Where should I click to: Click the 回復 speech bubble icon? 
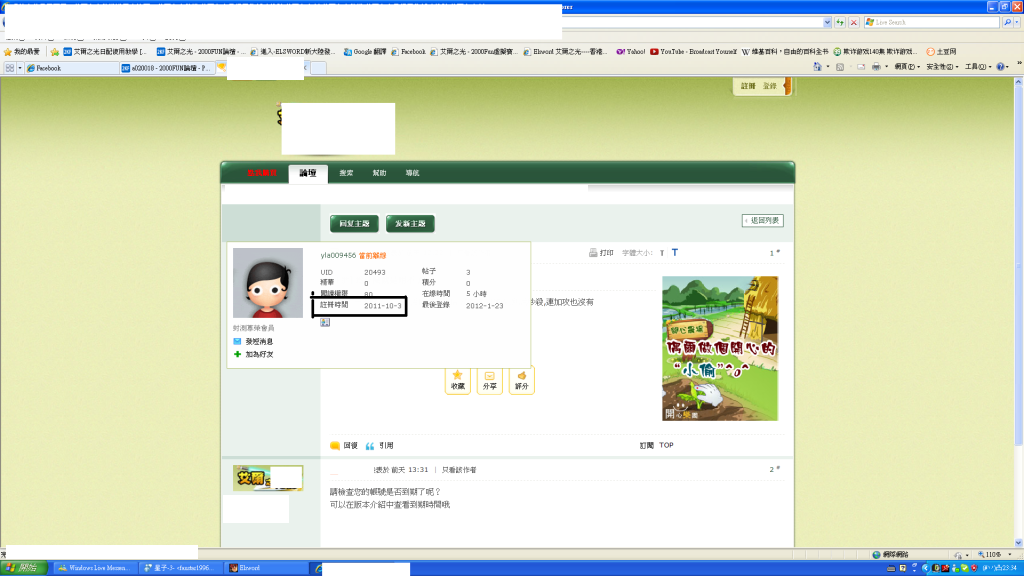[335, 445]
